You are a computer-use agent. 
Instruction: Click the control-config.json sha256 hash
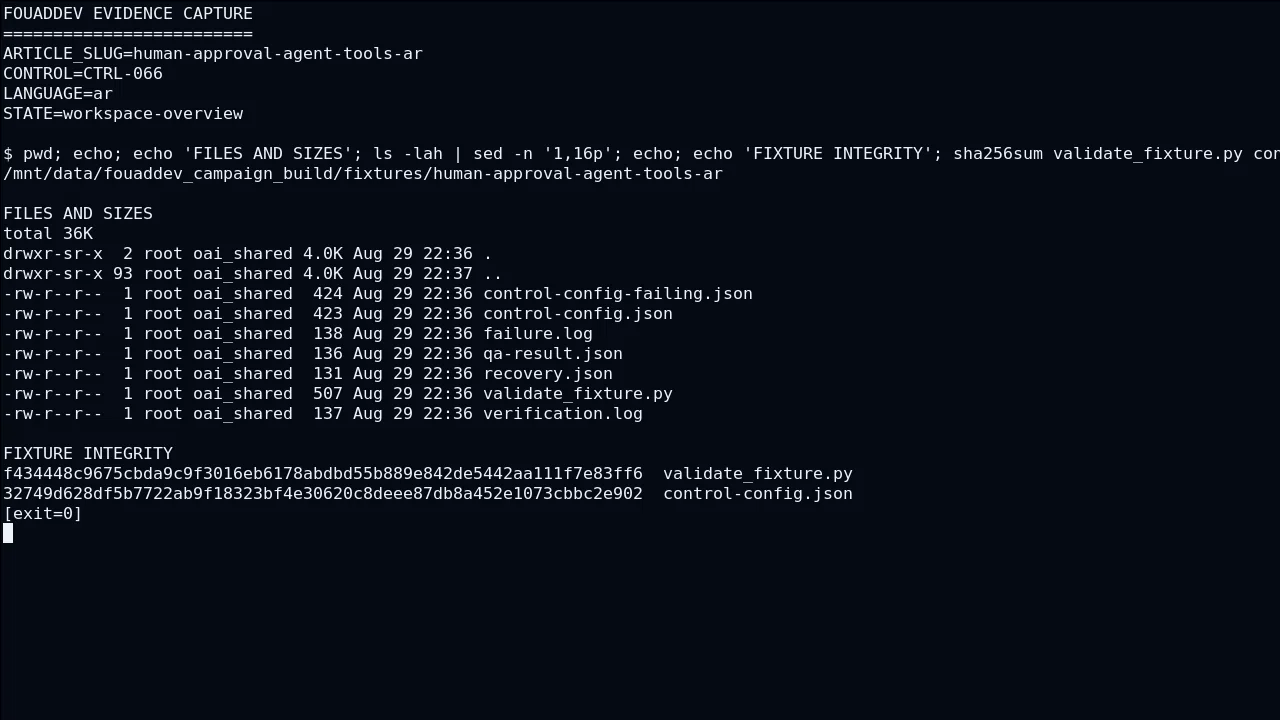coord(323,493)
